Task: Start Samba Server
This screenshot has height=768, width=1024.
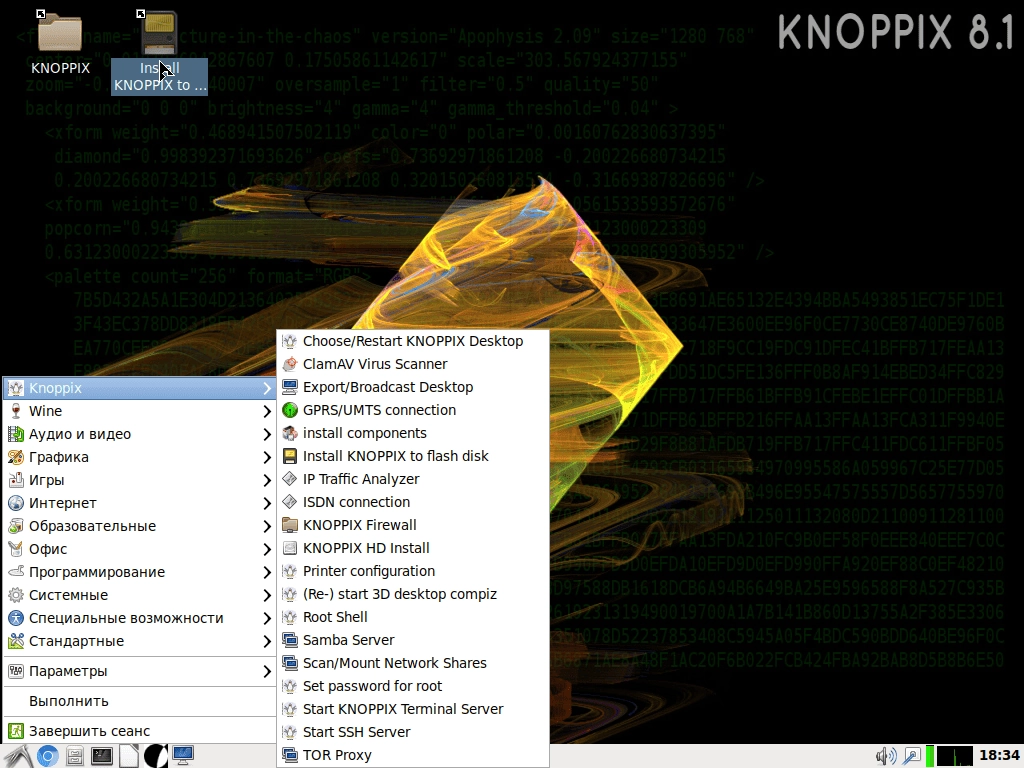Action: (413, 640)
